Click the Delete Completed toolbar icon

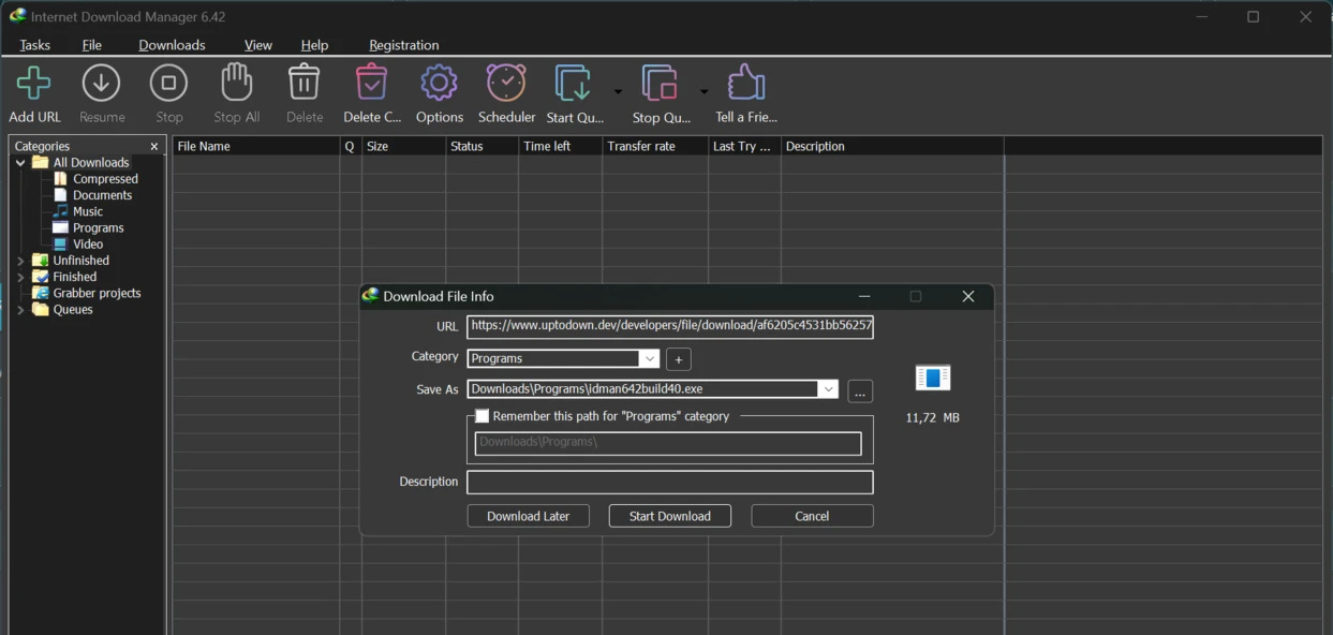(x=371, y=84)
